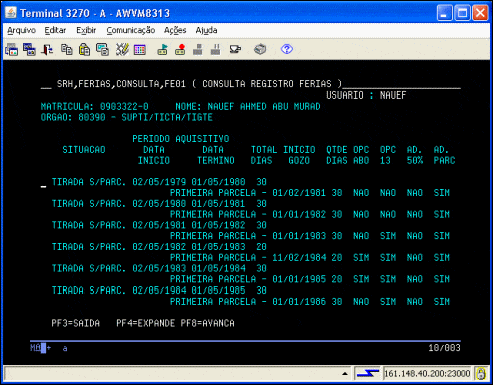
Task: Click PF8=AVANCA on the terminal screen
Action: [208, 323]
